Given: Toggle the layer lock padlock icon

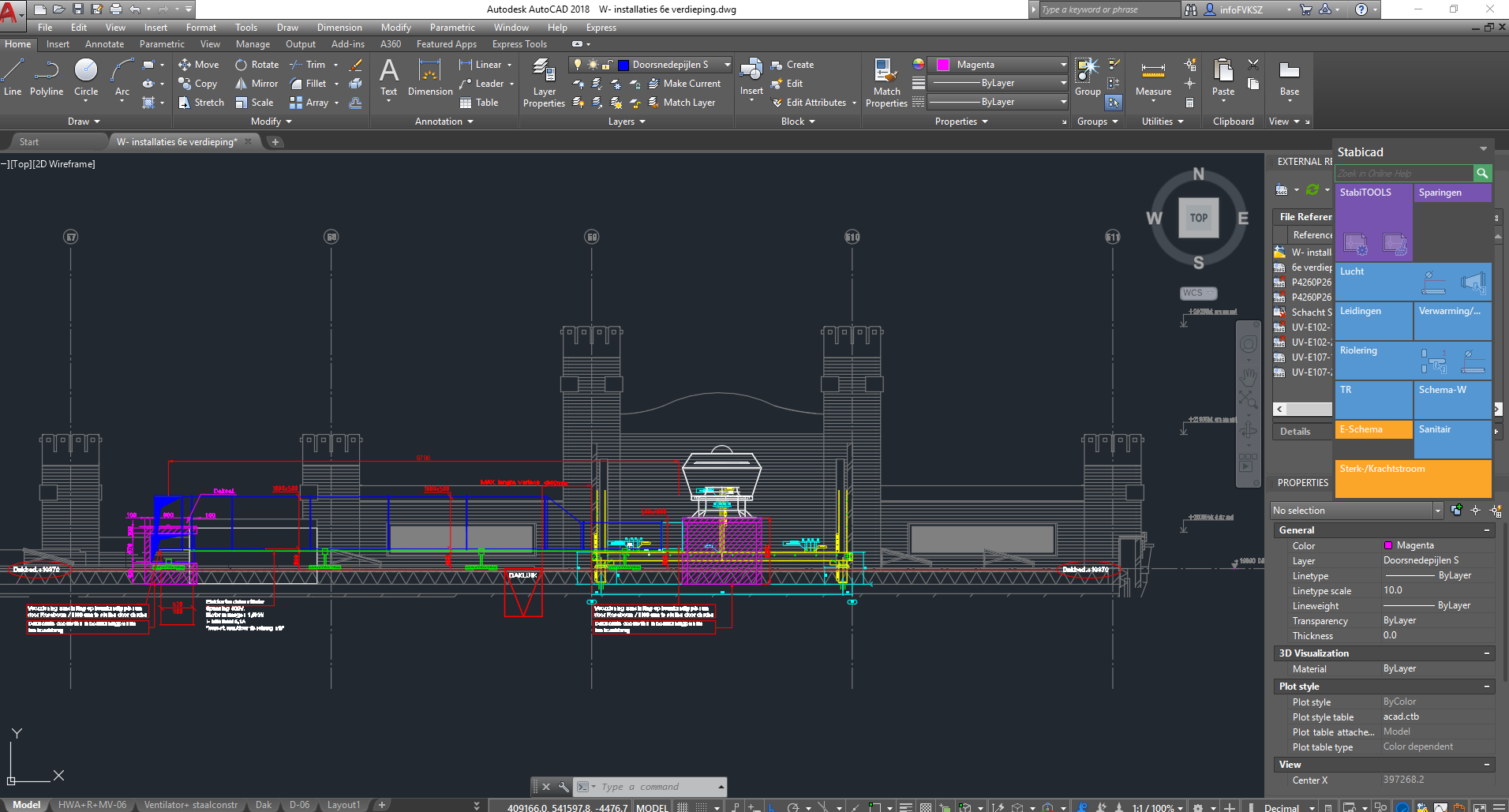Looking at the screenshot, I should point(607,65).
